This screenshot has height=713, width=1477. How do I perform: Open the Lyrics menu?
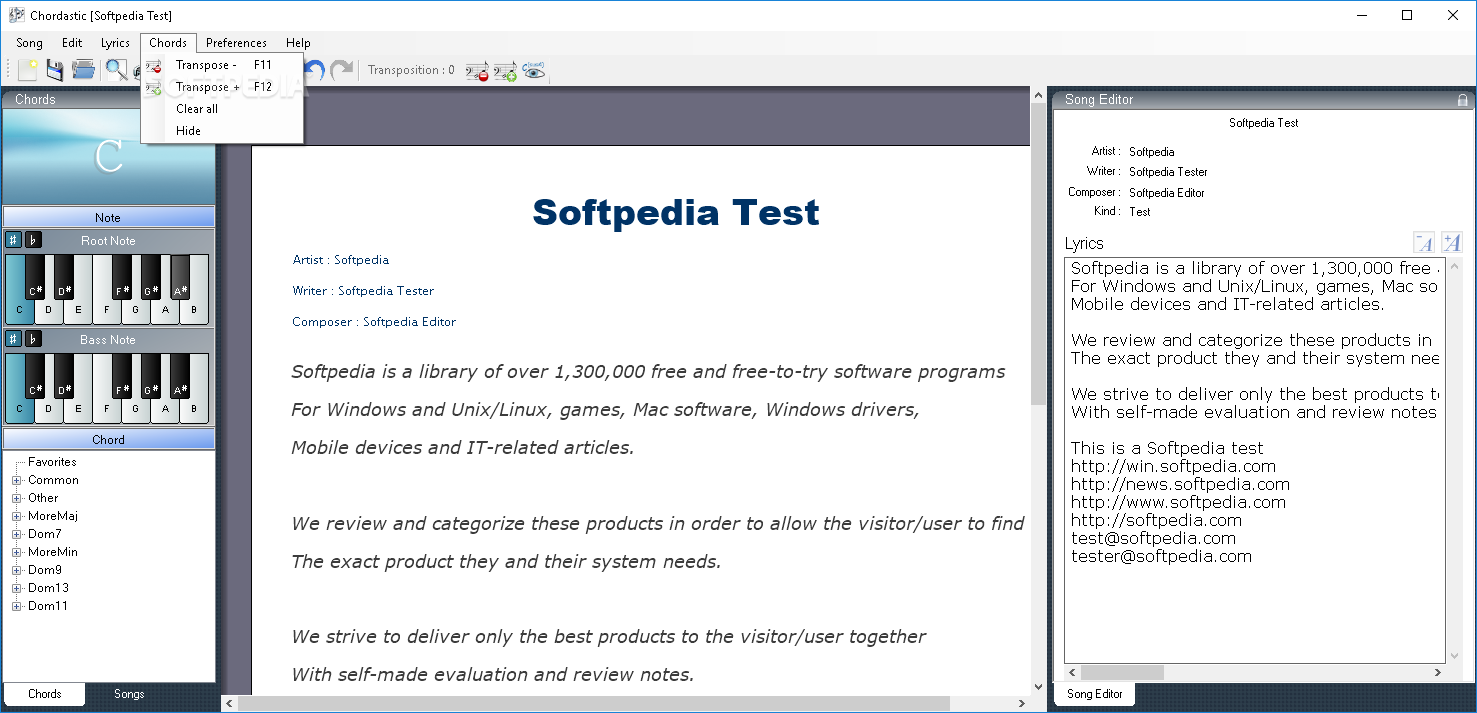(x=115, y=43)
